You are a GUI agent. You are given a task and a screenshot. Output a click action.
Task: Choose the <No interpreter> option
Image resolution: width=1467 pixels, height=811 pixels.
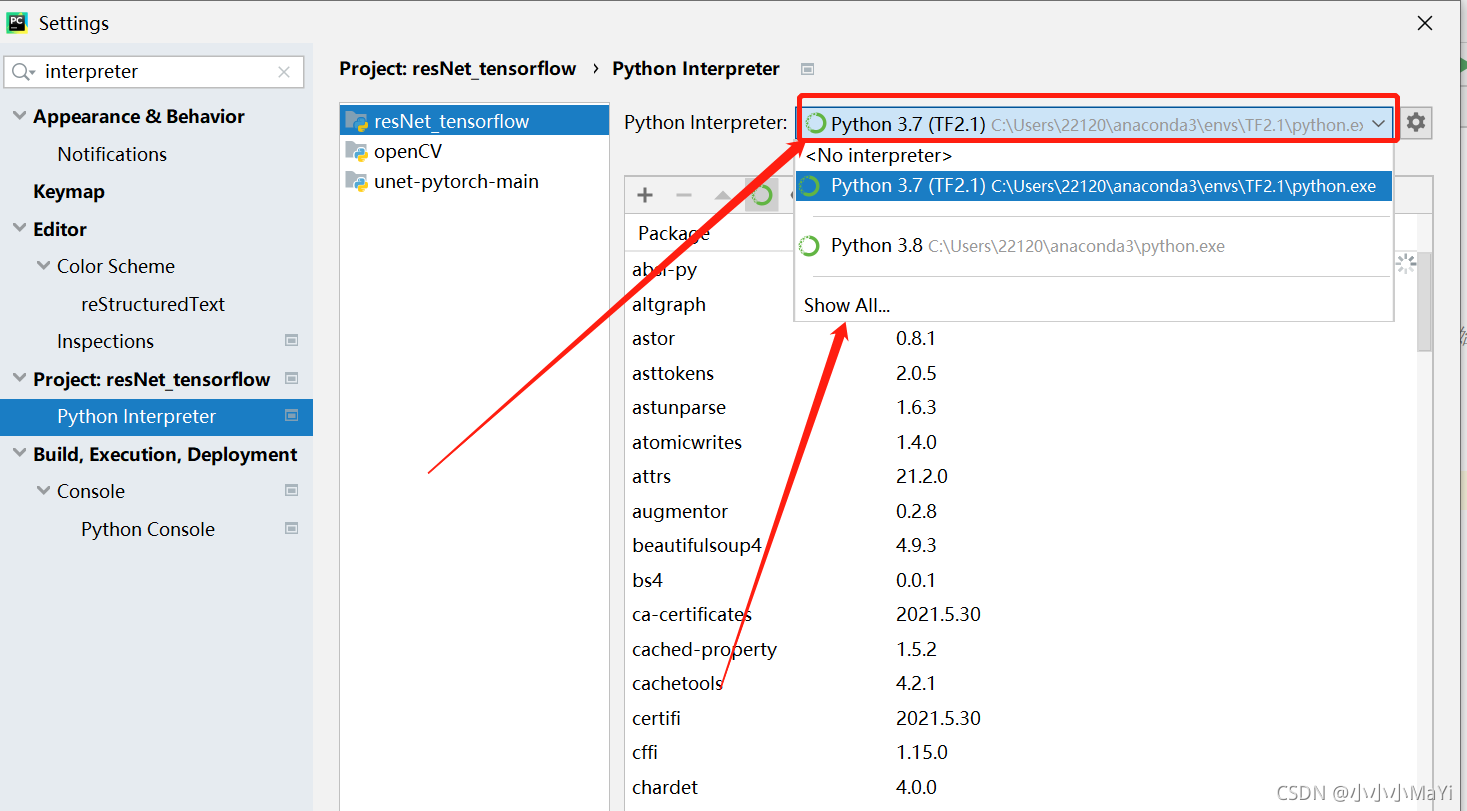point(1094,156)
